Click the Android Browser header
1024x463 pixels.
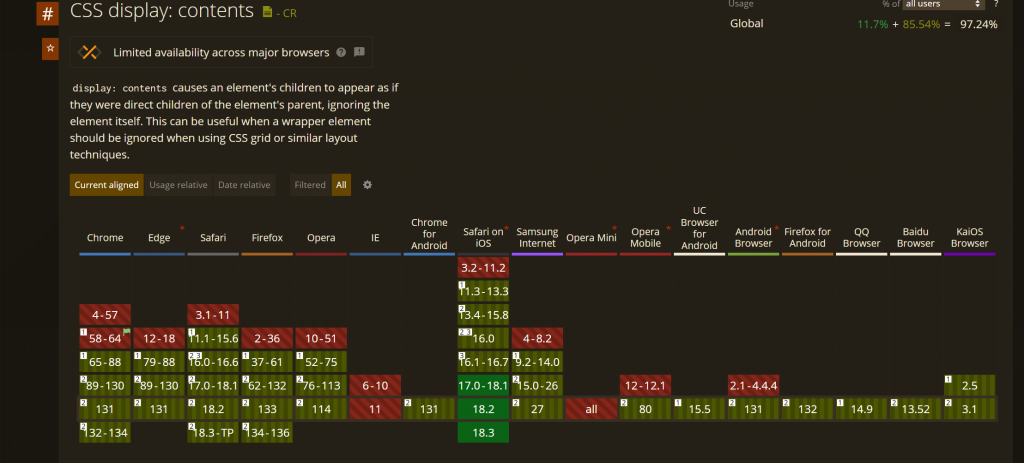[x=754, y=237]
